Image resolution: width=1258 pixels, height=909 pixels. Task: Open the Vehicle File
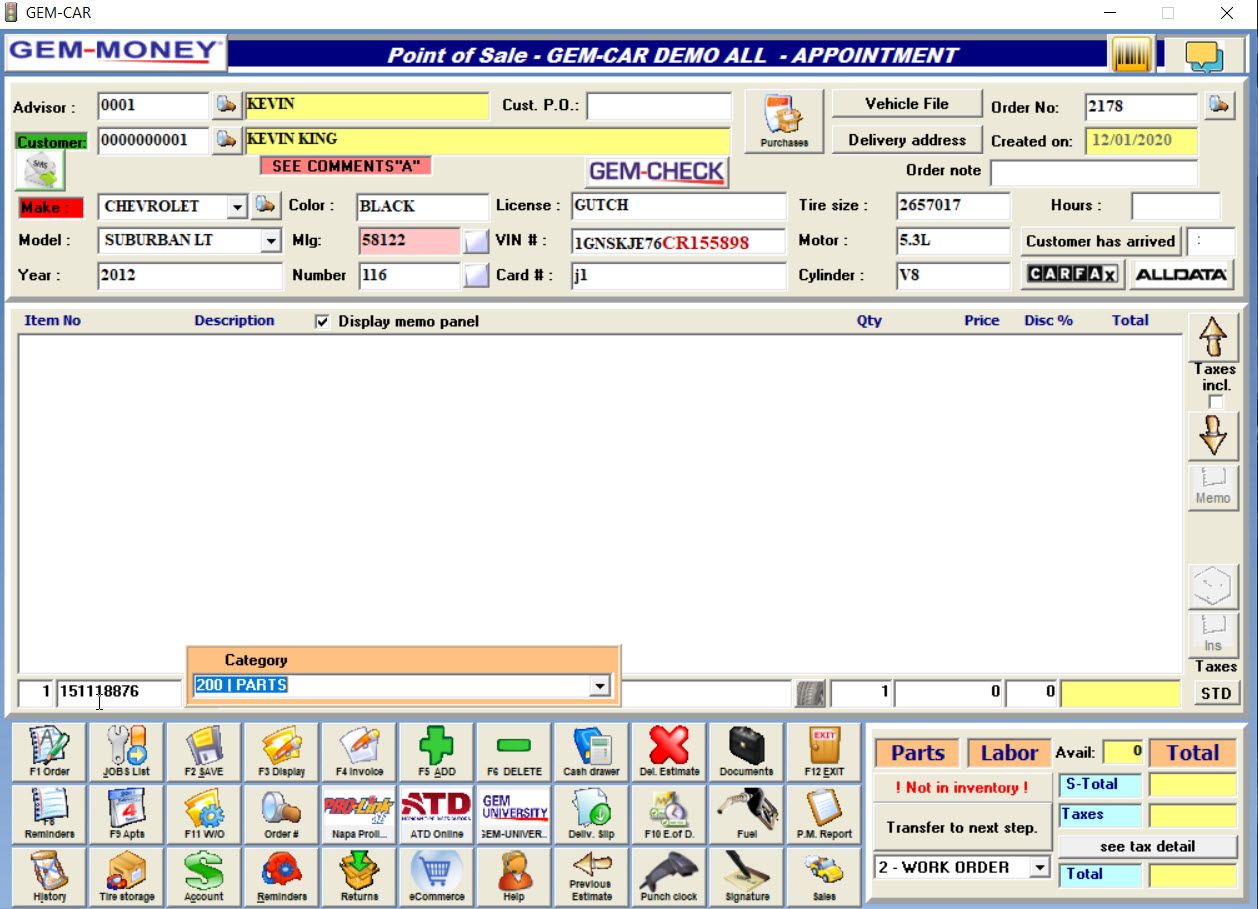907,104
